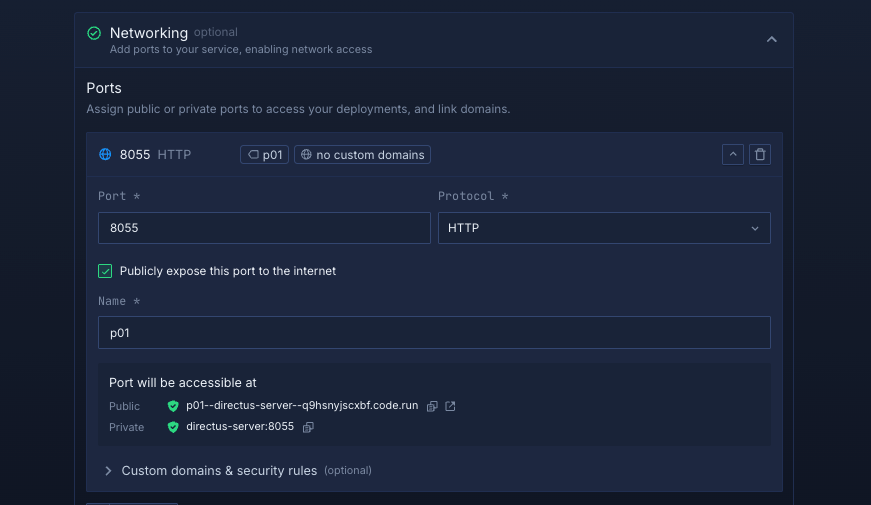This screenshot has height=505, width=871.
Task: Click the no custom domains badge
Action: (362, 155)
